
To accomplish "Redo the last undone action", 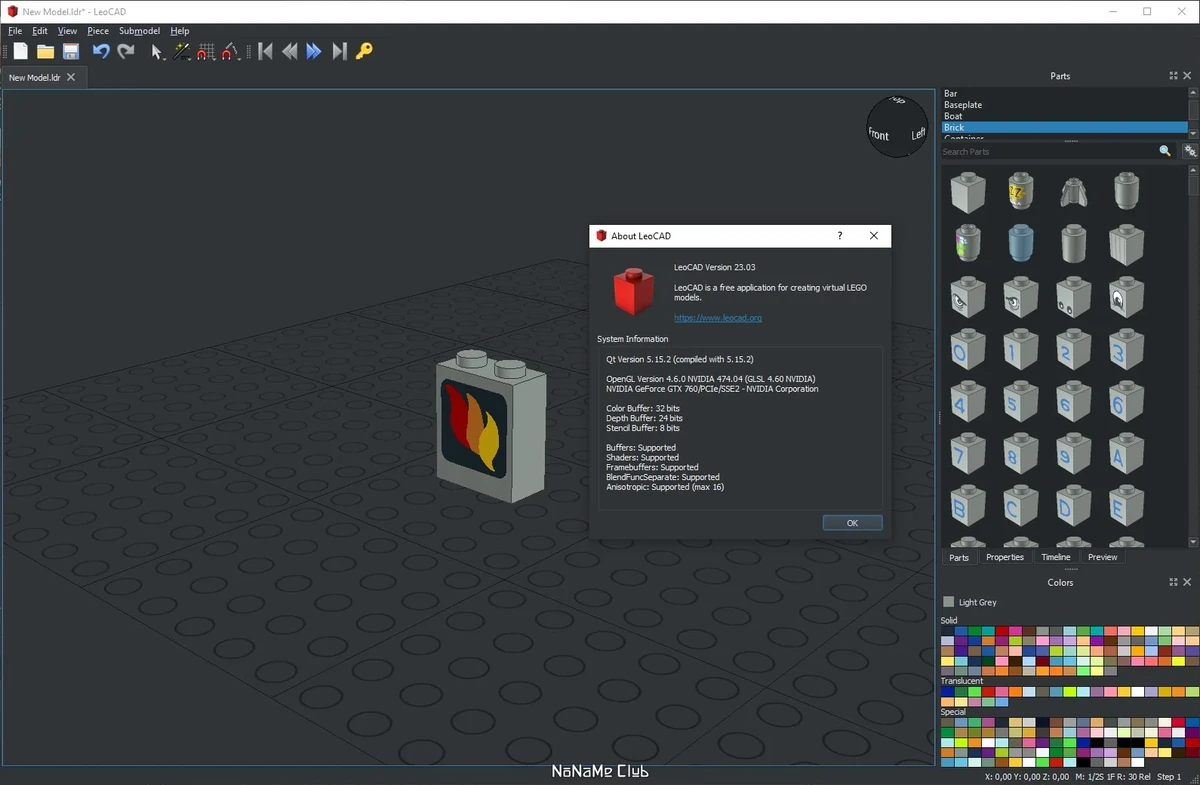I will [126, 51].
